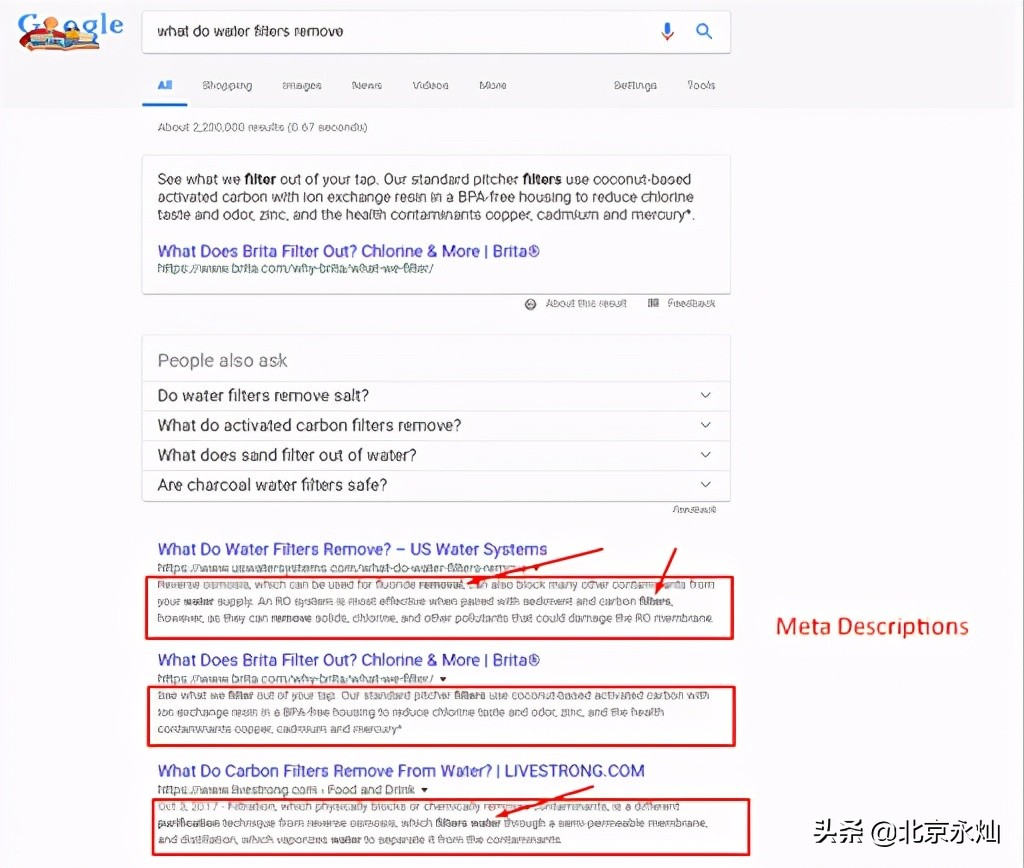The height and width of the screenshot is (868, 1024).
Task: Expand "What does sand filter out of water?"
Action: [x=705, y=455]
